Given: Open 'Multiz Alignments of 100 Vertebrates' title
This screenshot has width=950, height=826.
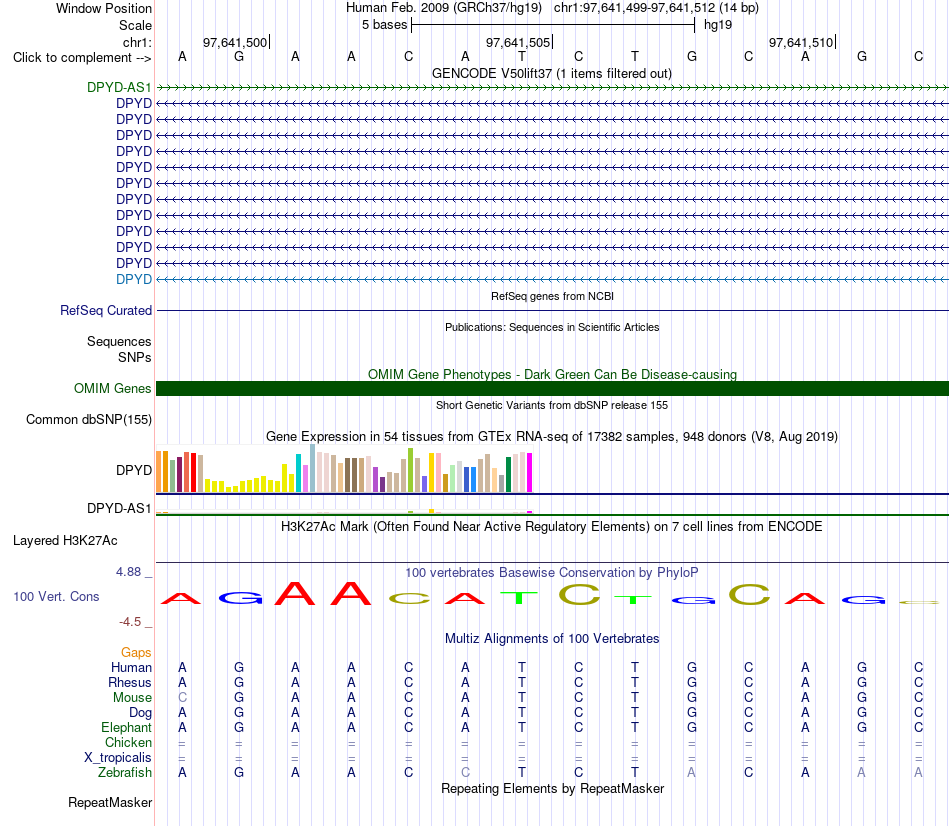Looking at the screenshot, I should point(552,639).
